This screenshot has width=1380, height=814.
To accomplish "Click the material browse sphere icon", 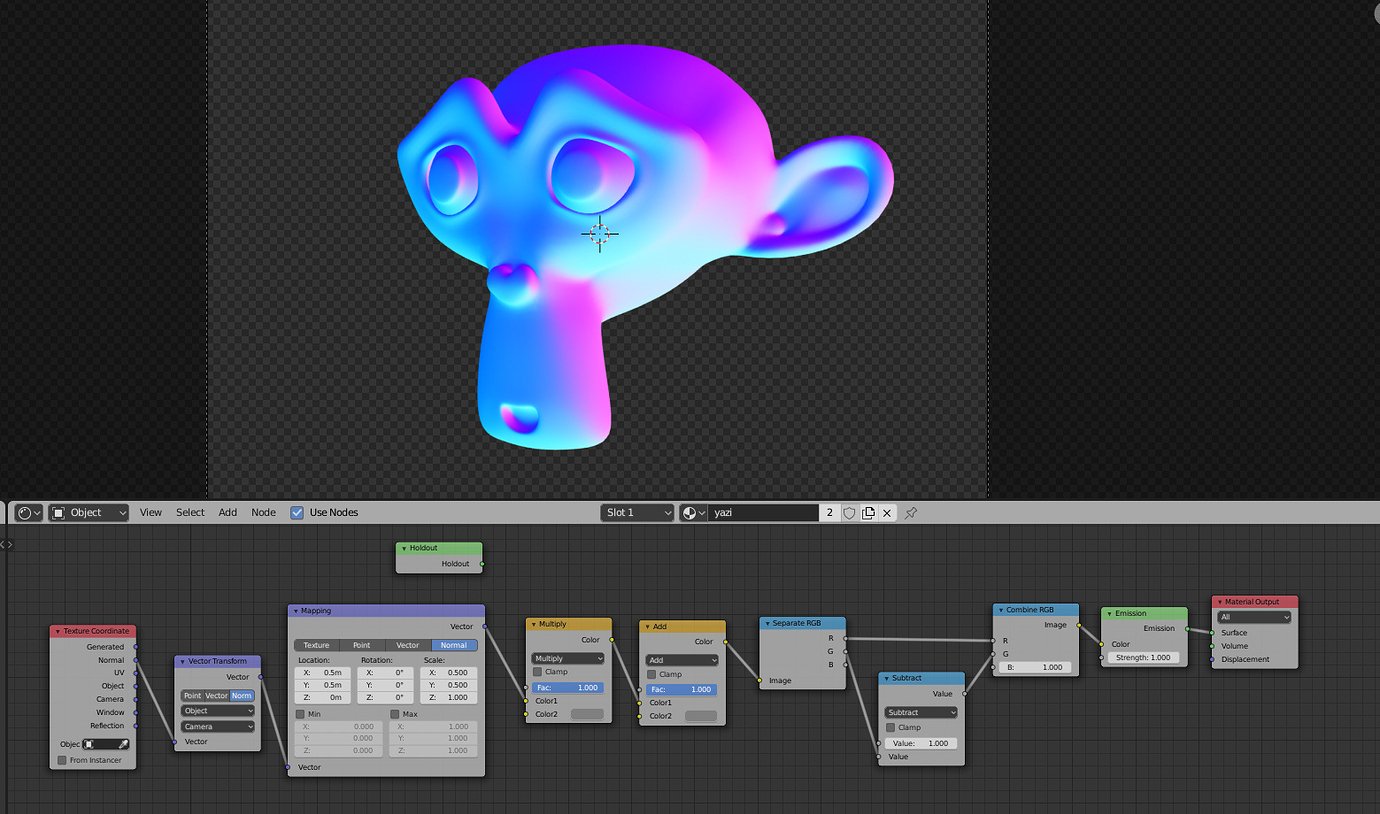I will pos(693,512).
